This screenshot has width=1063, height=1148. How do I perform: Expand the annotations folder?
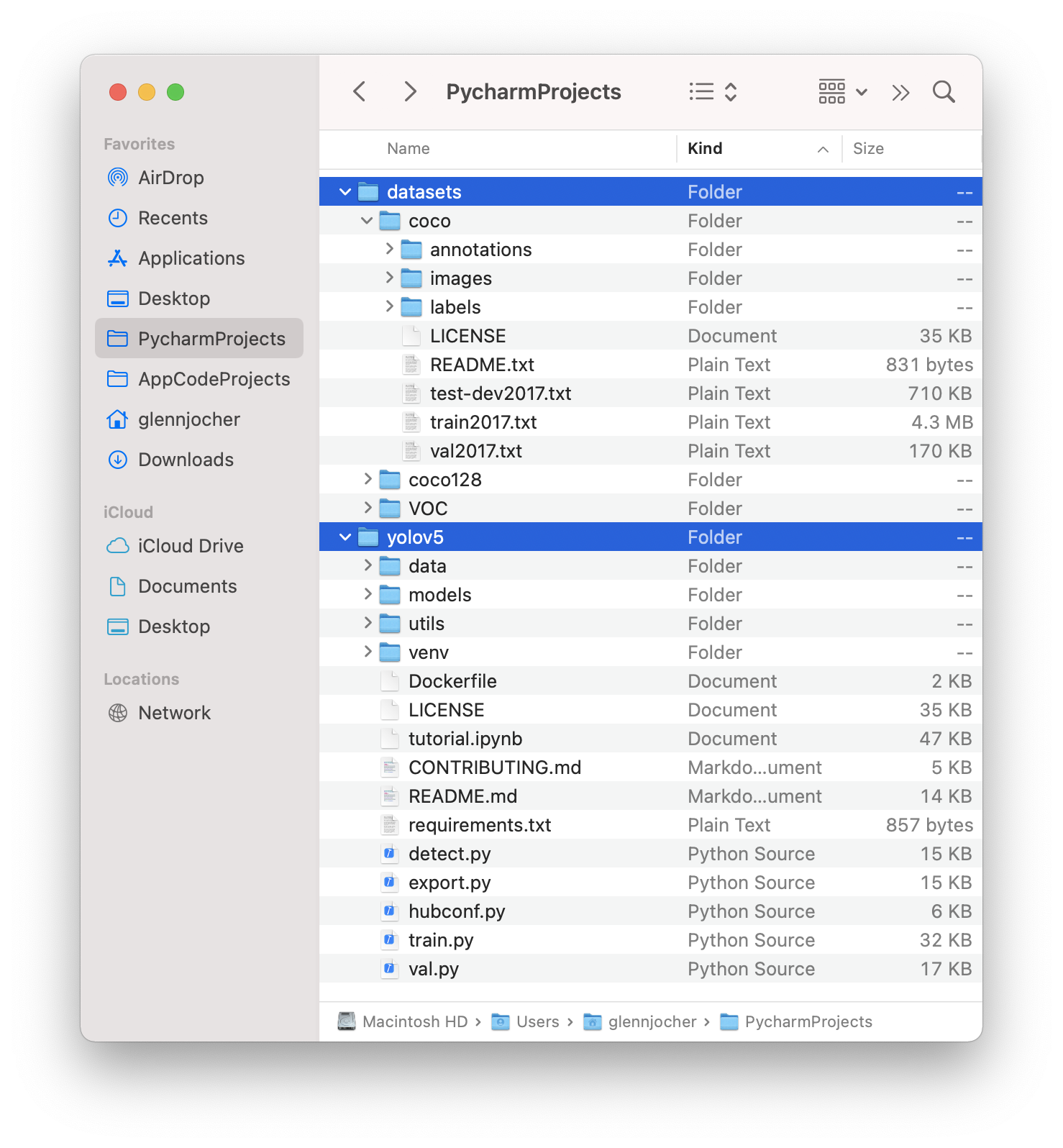[x=389, y=249]
